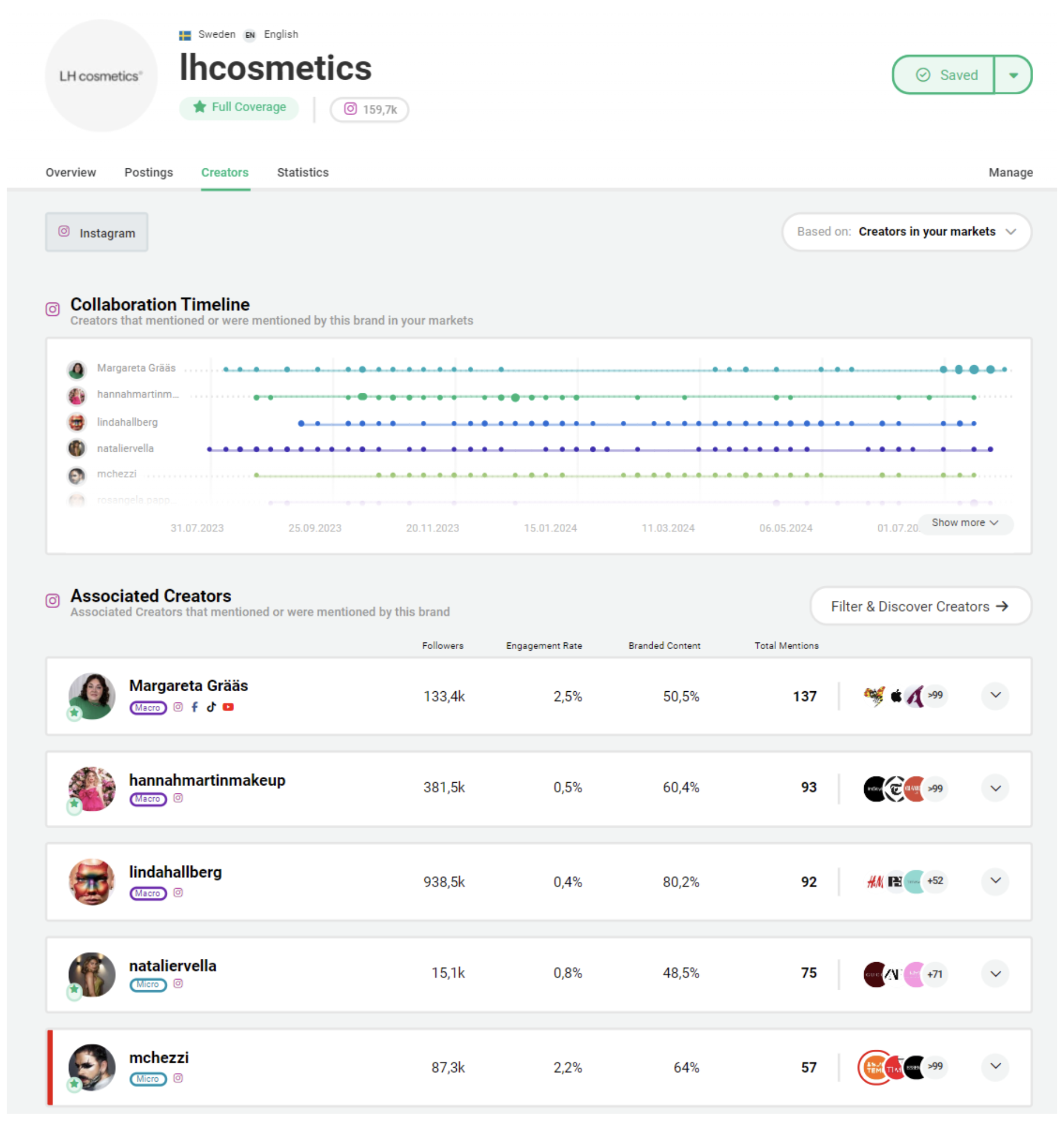Open the dropdown arrow next to Saved

[x=1013, y=75]
